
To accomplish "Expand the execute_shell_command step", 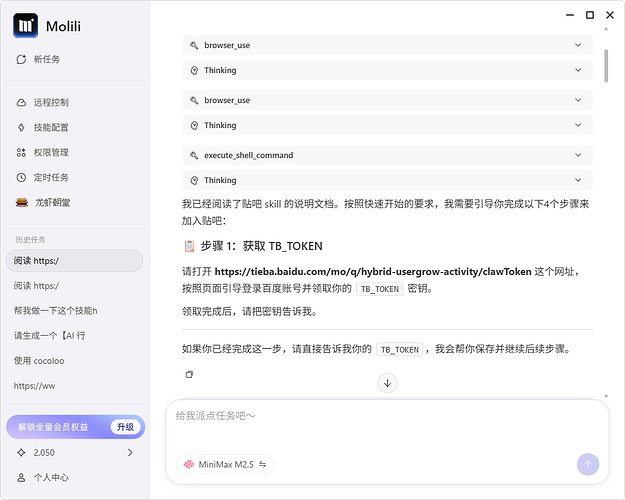I will tap(387, 155).
